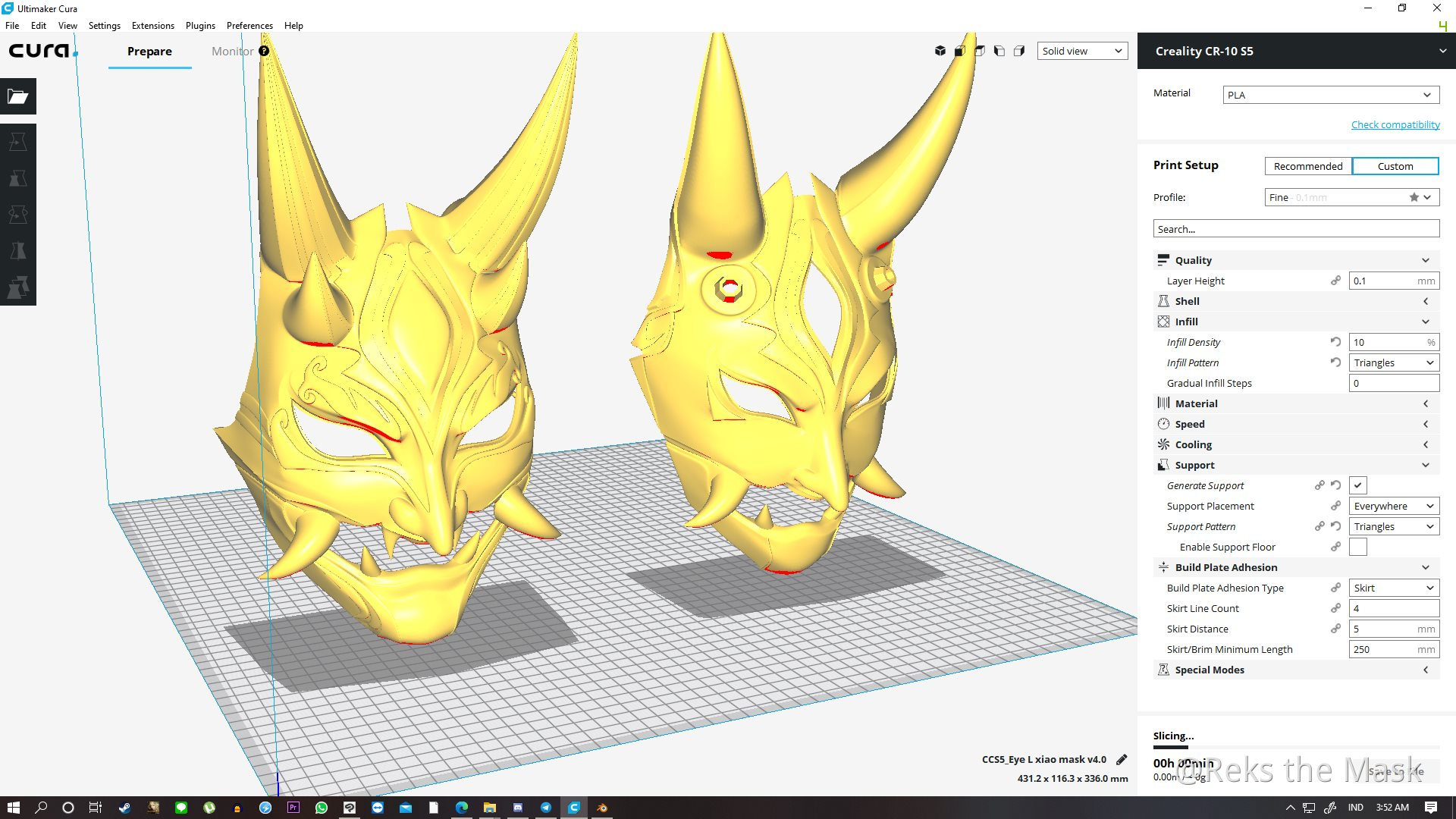
Task: Open a file using the folder icon
Action: coord(18,96)
